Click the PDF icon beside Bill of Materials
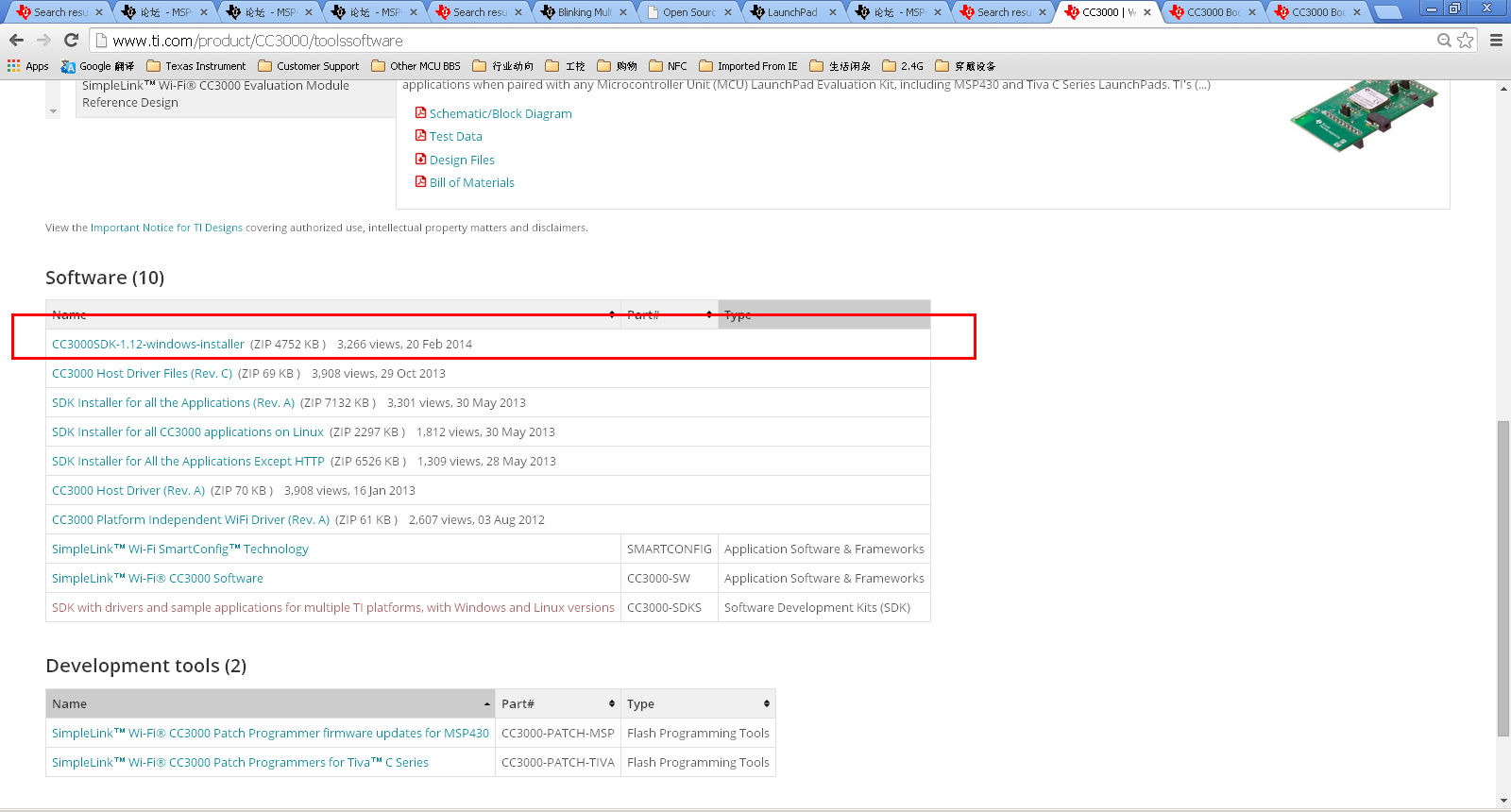 pos(421,181)
